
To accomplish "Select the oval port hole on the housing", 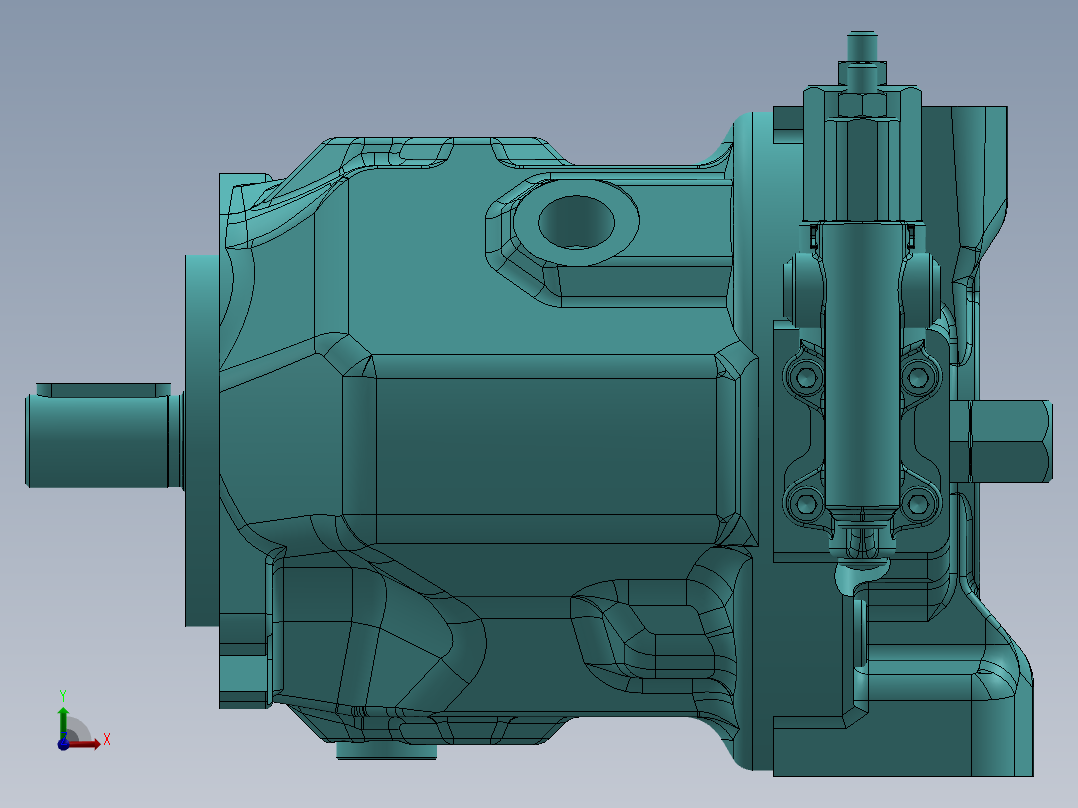I will 576,222.
